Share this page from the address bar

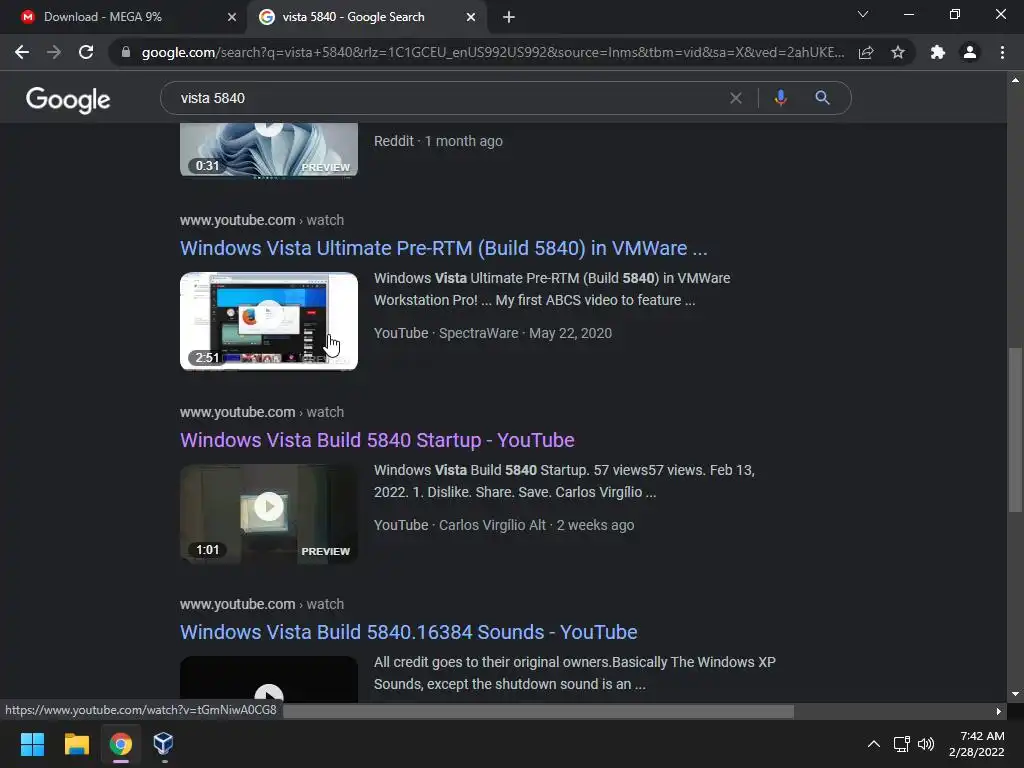pos(866,52)
